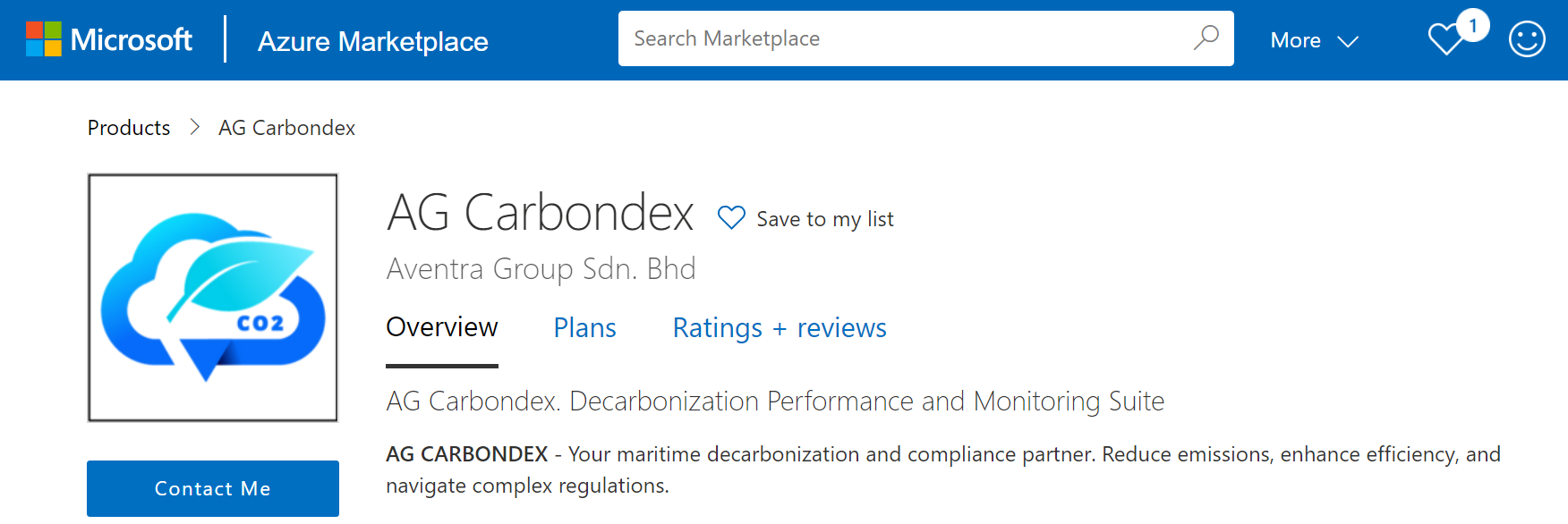The height and width of the screenshot is (524, 1568).
Task: Click the publisher name Aventra Group Sdn. Bhd
Action: 541,268
